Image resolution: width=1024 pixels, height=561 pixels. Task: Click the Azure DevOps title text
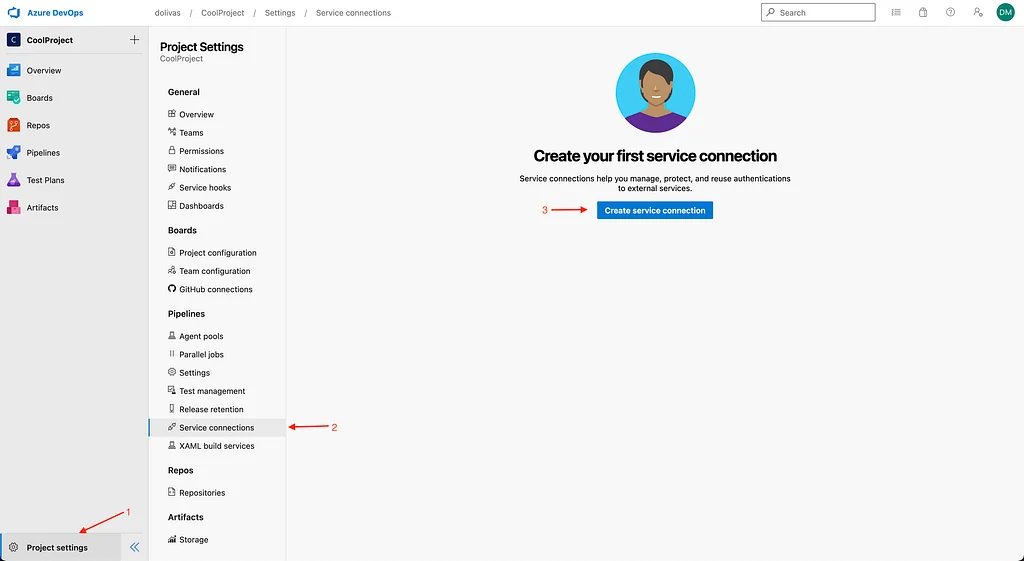click(x=55, y=13)
